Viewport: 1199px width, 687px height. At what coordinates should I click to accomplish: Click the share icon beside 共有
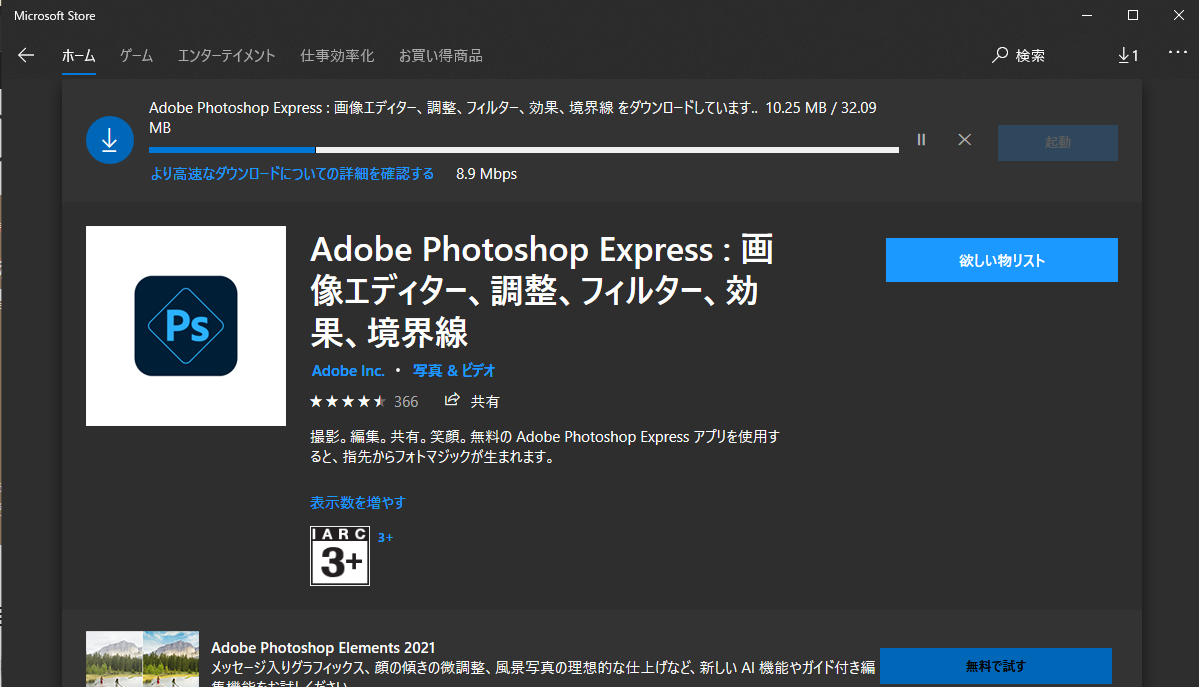click(452, 400)
